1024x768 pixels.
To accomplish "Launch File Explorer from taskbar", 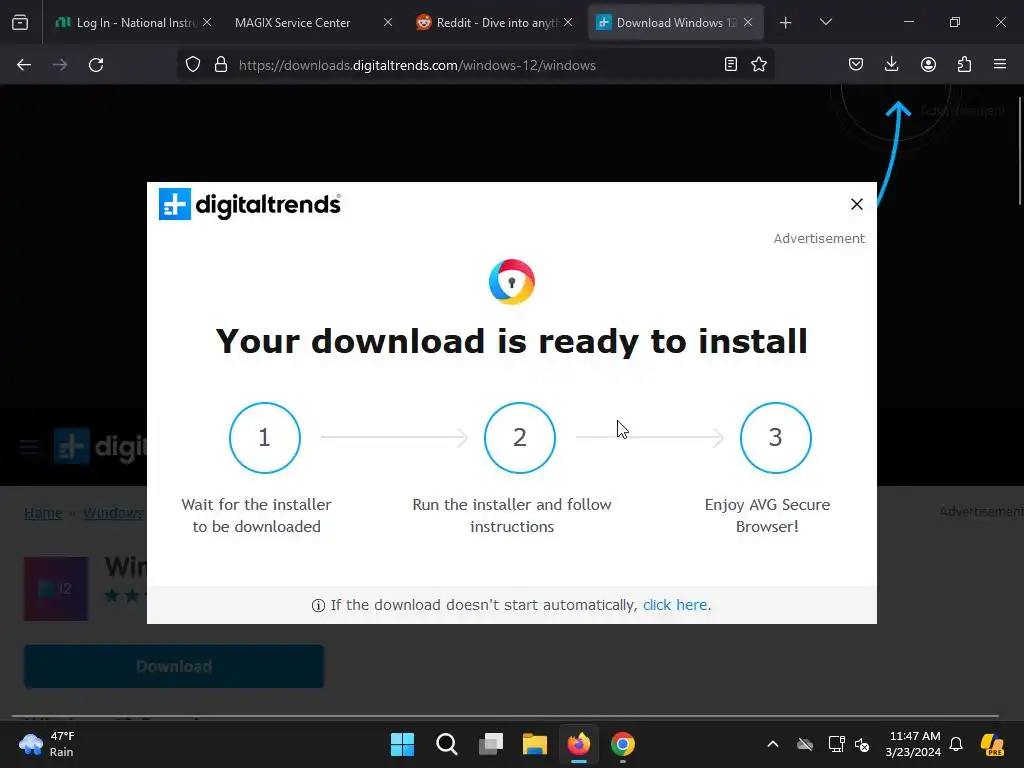I will [535, 744].
